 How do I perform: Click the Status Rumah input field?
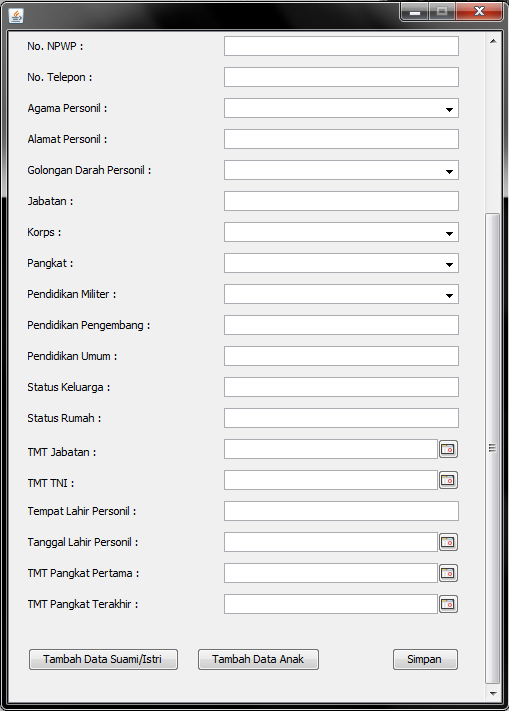click(x=341, y=418)
